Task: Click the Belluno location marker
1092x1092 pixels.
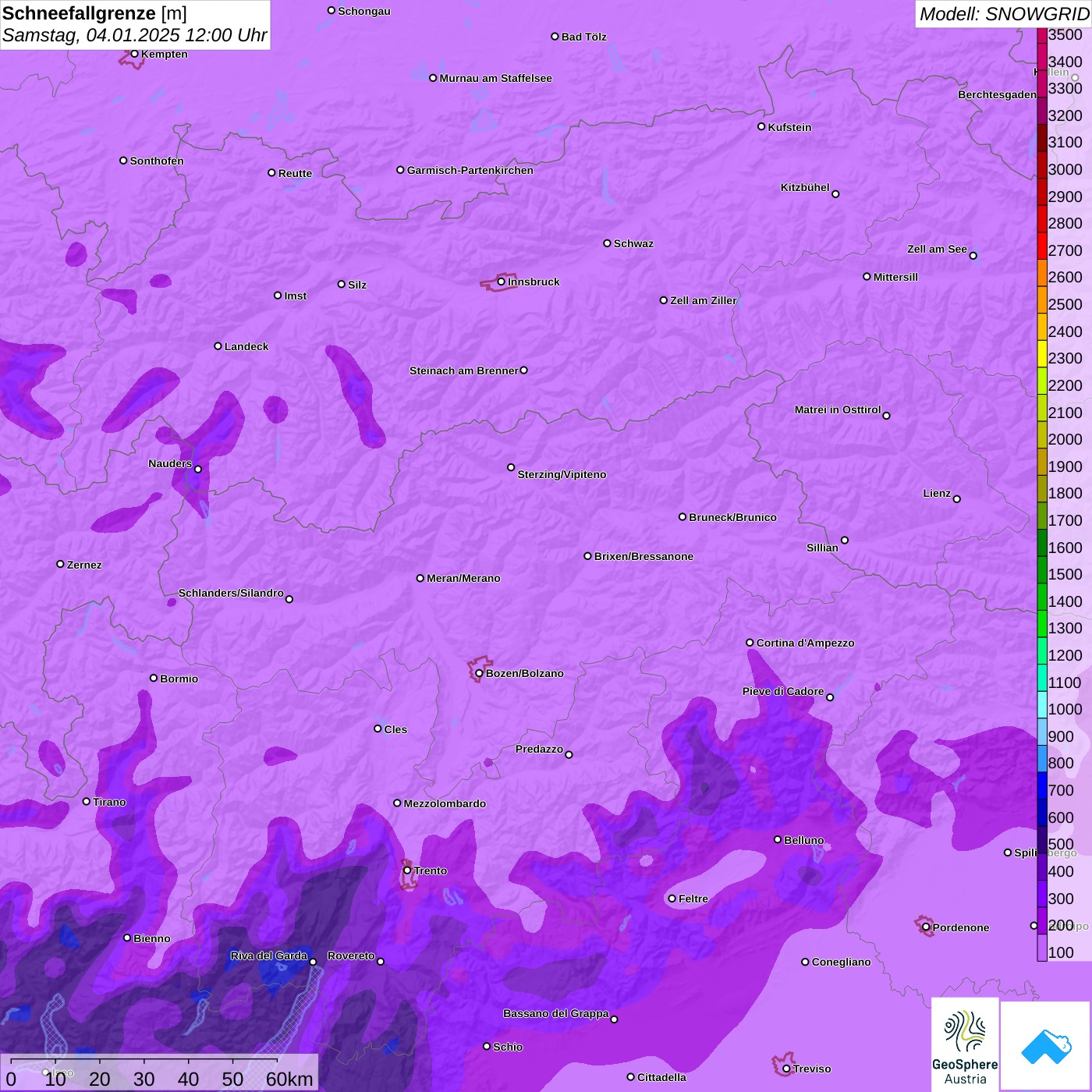Action: pyautogui.click(x=778, y=839)
